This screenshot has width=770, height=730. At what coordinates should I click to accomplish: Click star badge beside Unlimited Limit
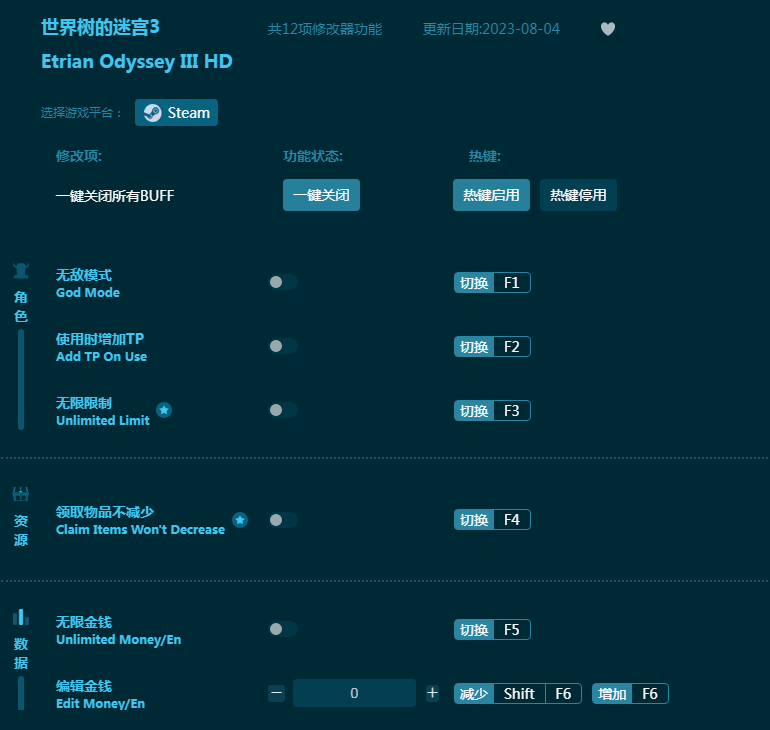164,410
